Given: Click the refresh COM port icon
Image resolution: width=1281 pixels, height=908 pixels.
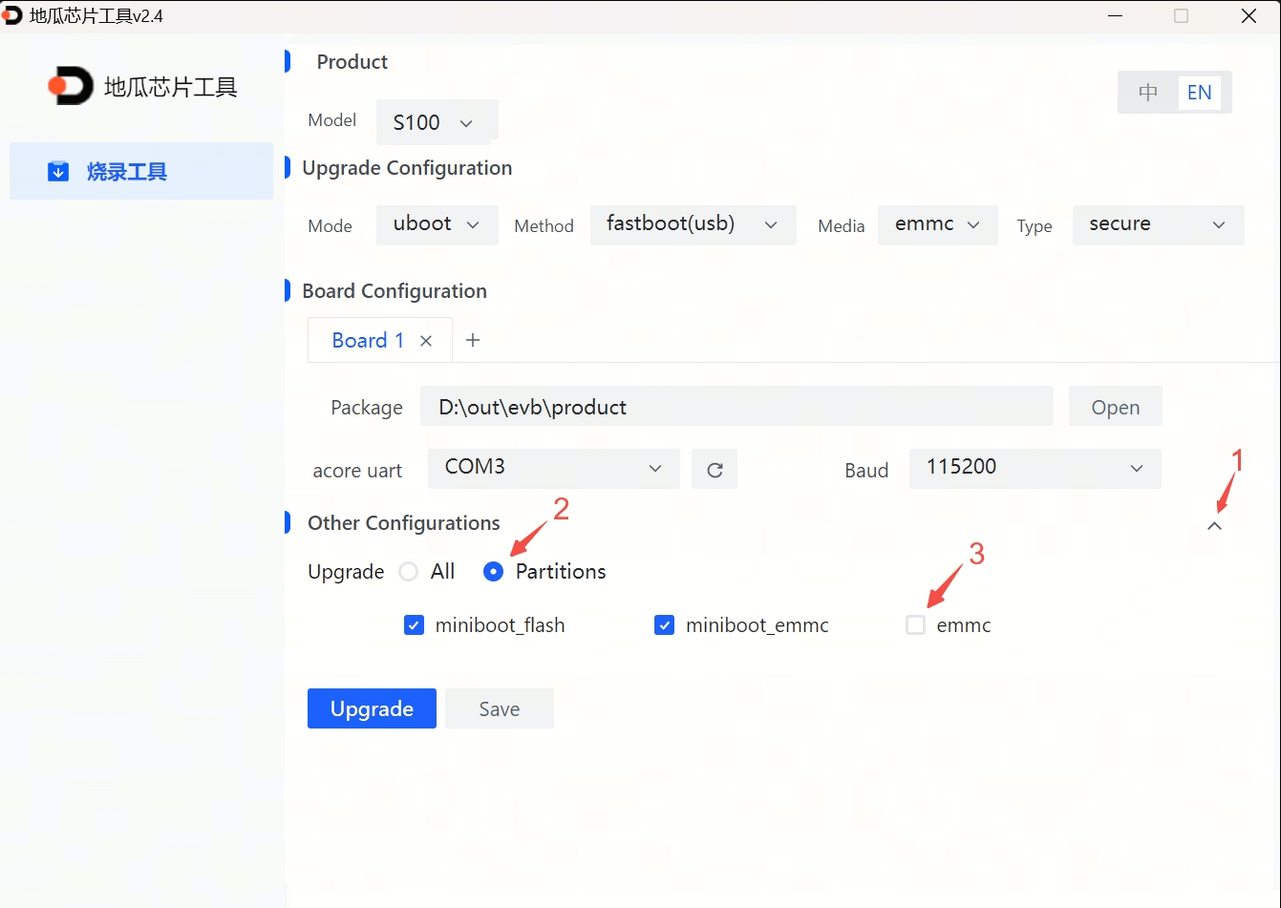Looking at the screenshot, I should pyautogui.click(x=714, y=469).
